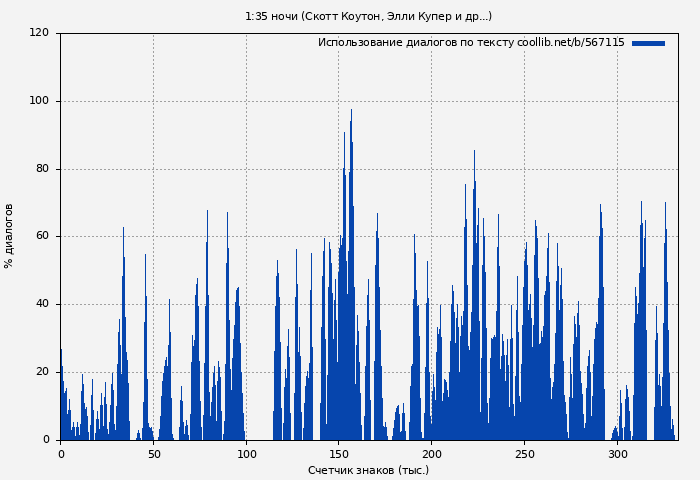
Task: Click the x-axis label 'Счетчик знаков (тыс.)'
Action: point(368,470)
